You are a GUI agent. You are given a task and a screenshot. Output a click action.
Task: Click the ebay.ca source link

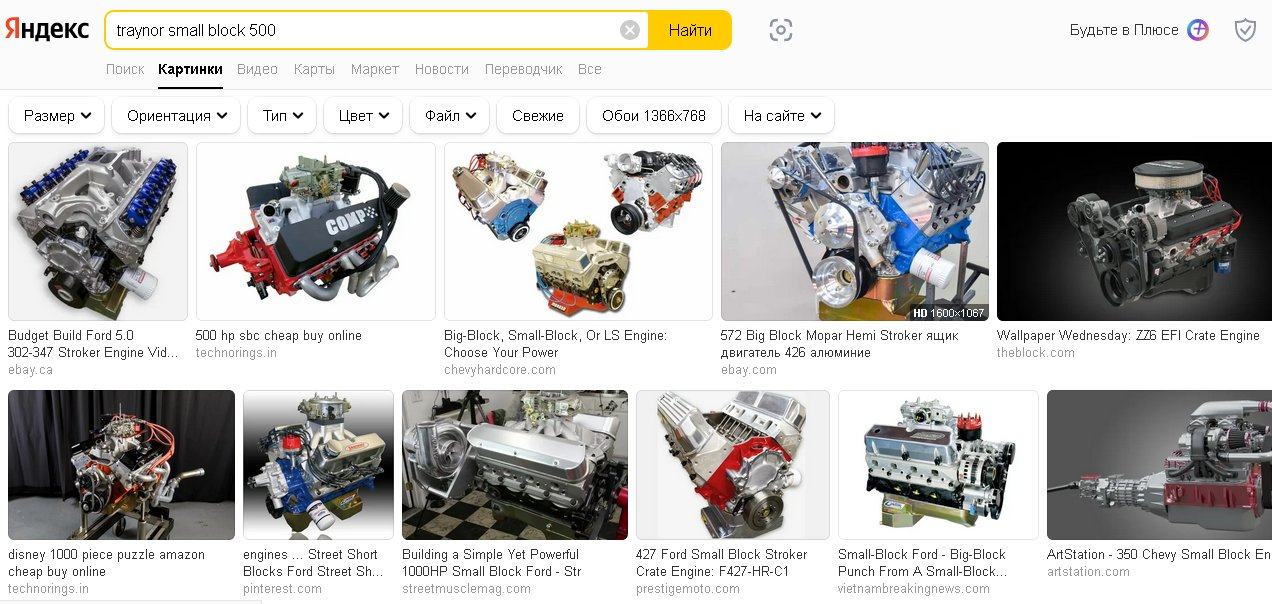[31, 370]
